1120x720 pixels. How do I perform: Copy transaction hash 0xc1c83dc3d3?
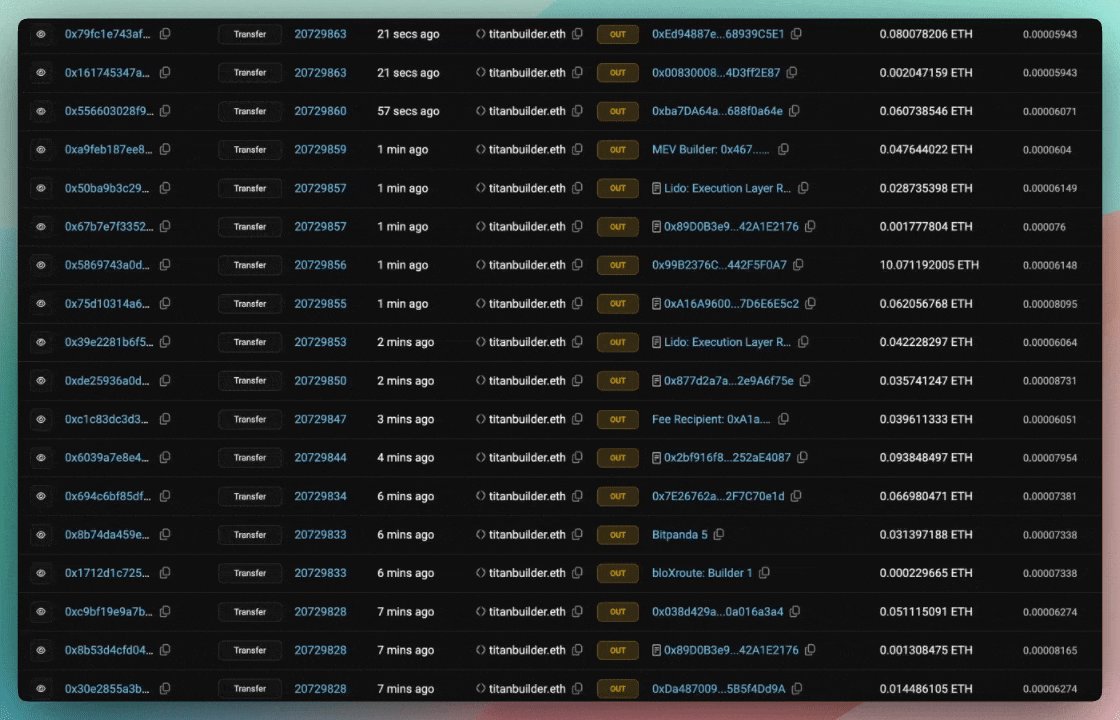coord(165,419)
